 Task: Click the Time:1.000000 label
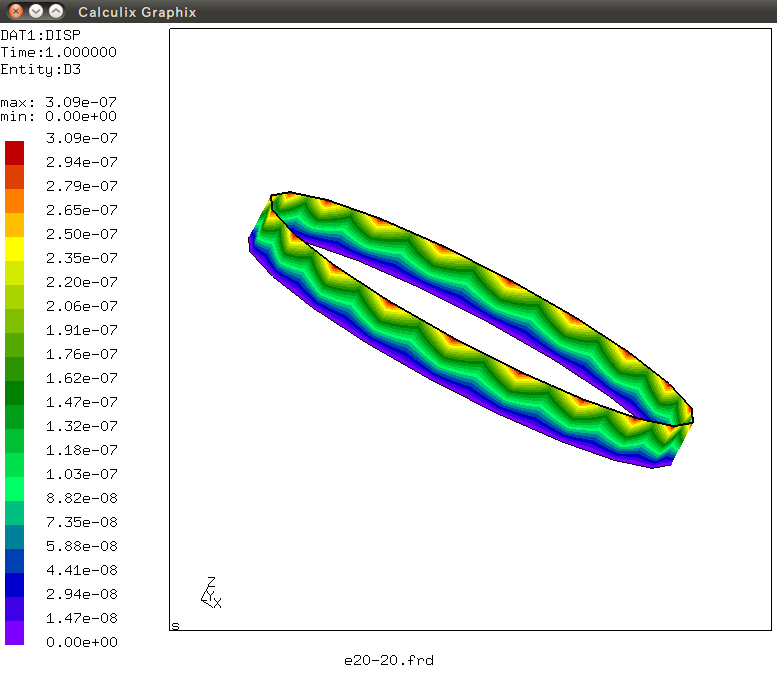58,52
